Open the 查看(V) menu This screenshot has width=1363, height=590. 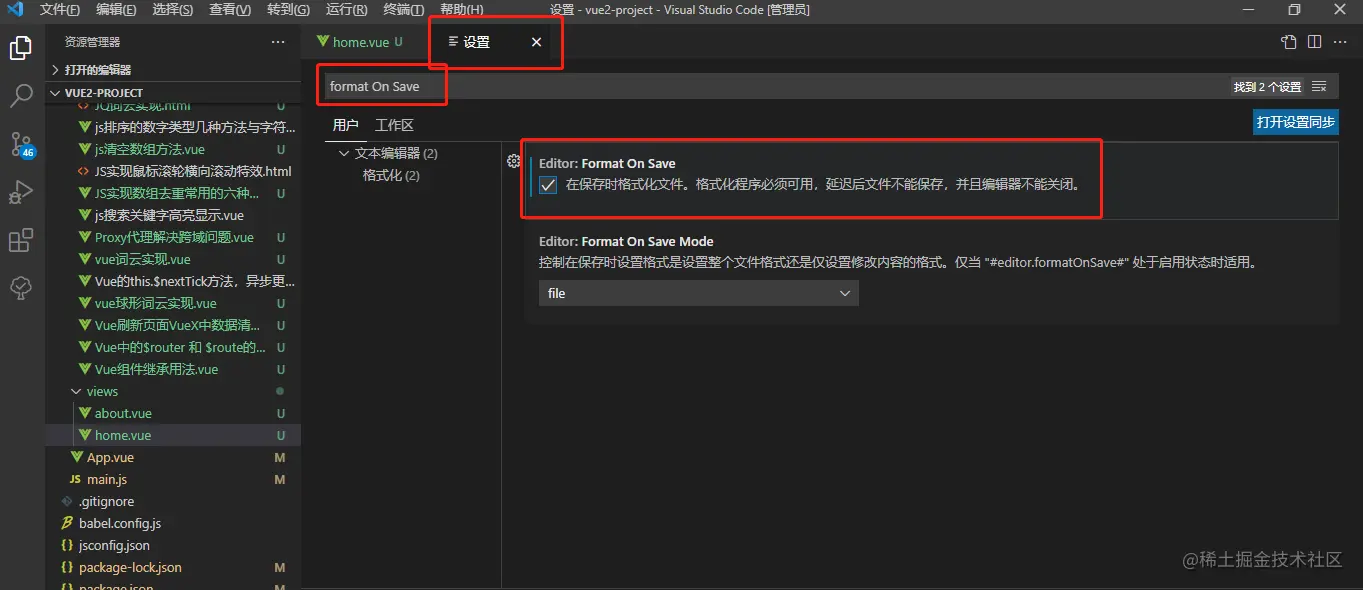(x=230, y=10)
